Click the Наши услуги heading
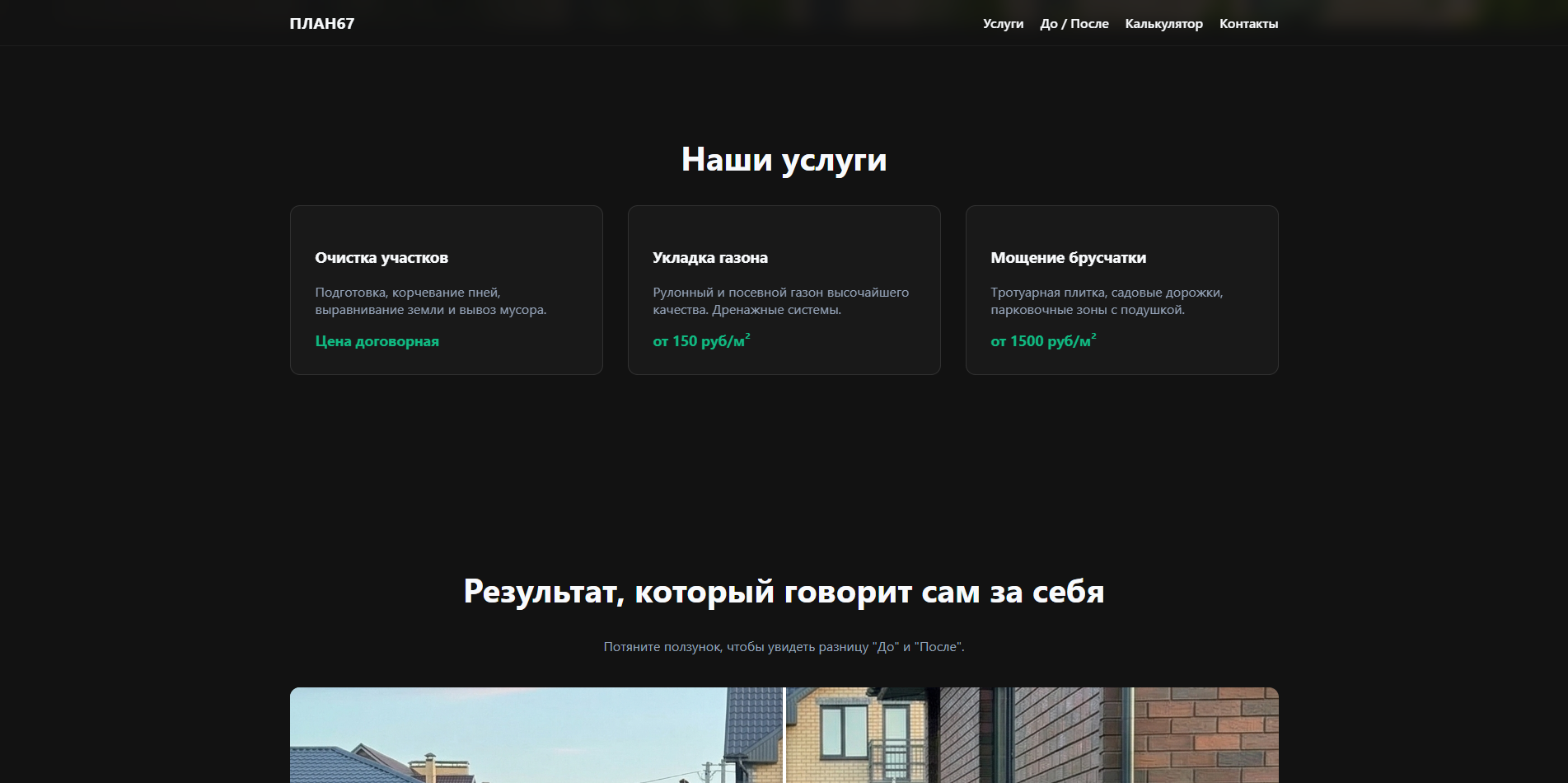The width and height of the screenshot is (1568, 783). (x=784, y=160)
